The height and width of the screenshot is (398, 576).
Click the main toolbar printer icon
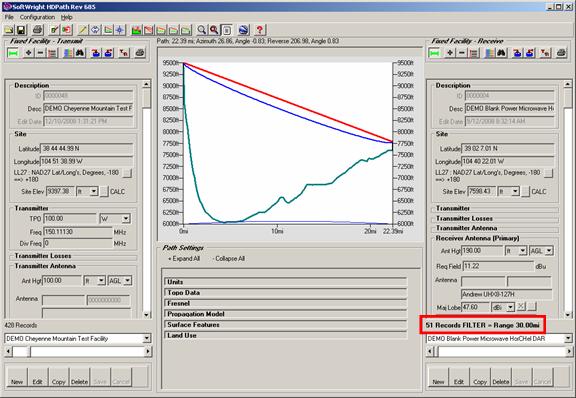coord(37,30)
